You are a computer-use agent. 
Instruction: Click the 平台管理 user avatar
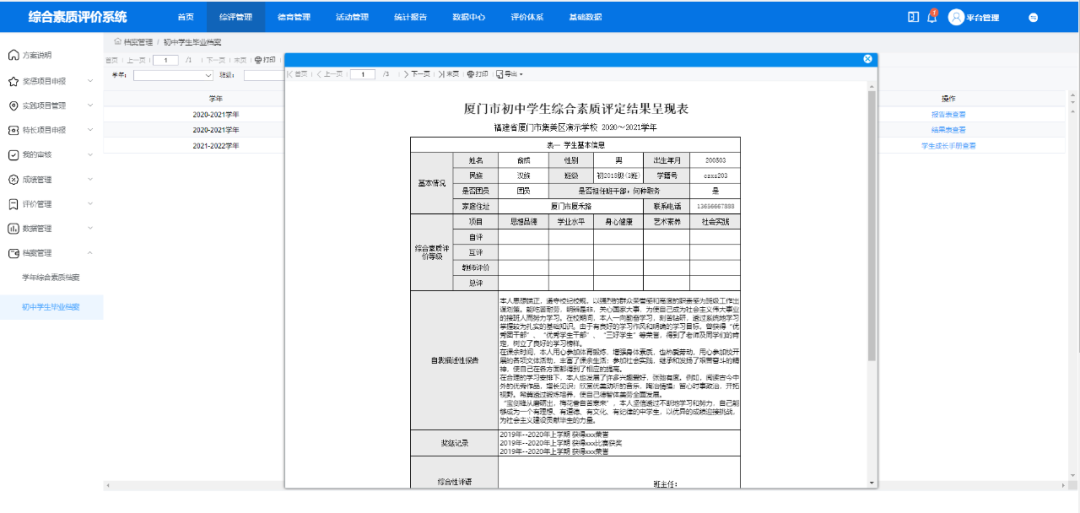coord(956,17)
